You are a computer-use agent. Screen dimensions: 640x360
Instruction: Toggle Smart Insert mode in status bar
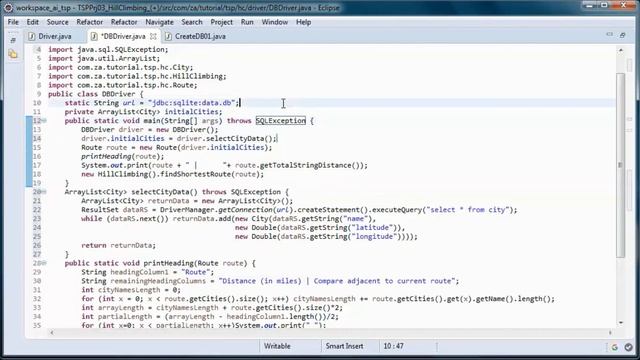click(344, 346)
